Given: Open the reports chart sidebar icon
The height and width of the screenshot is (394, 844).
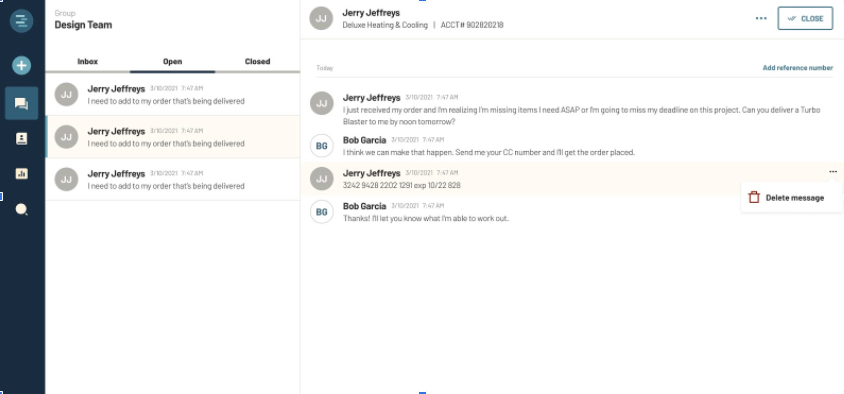Looking at the screenshot, I should pyautogui.click(x=22, y=173).
